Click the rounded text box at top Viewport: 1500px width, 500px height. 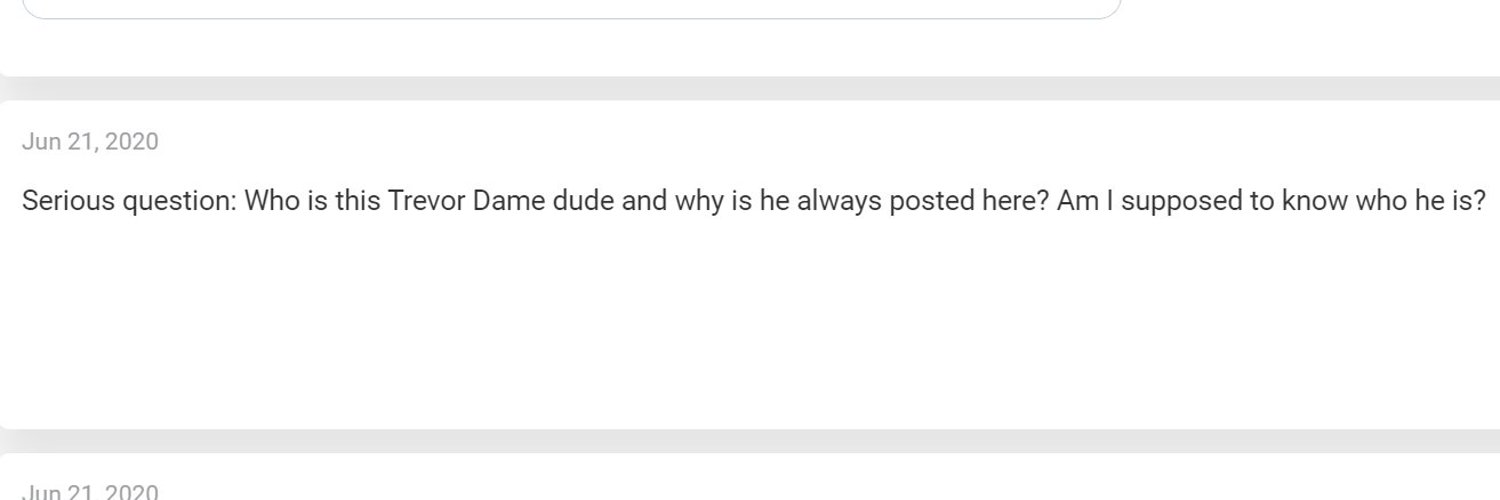[x=571, y=8]
